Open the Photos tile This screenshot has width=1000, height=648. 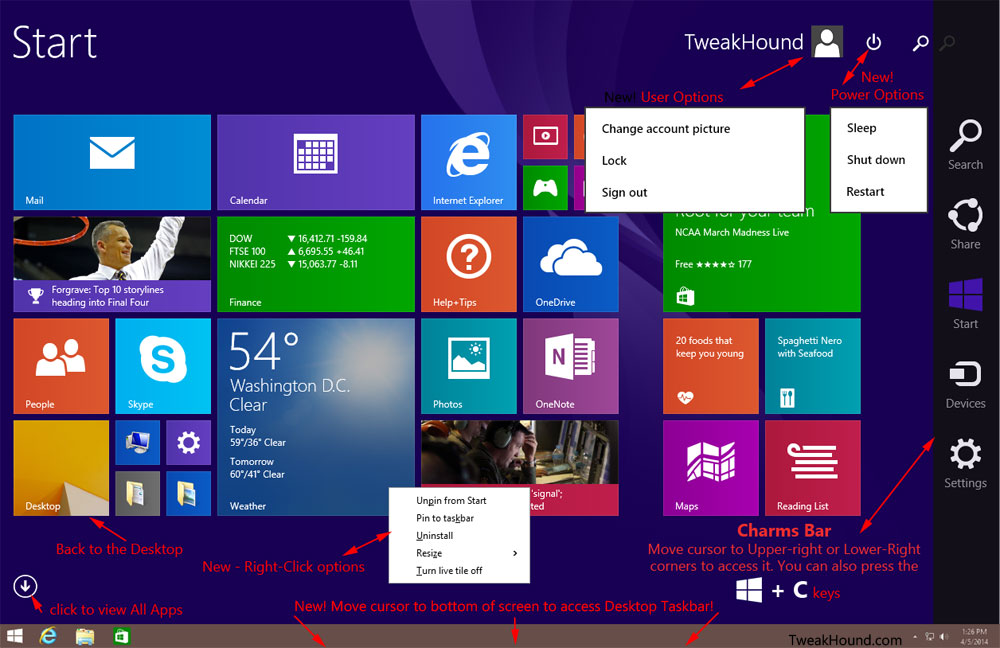pyautogui.click(x=469, y=366)
